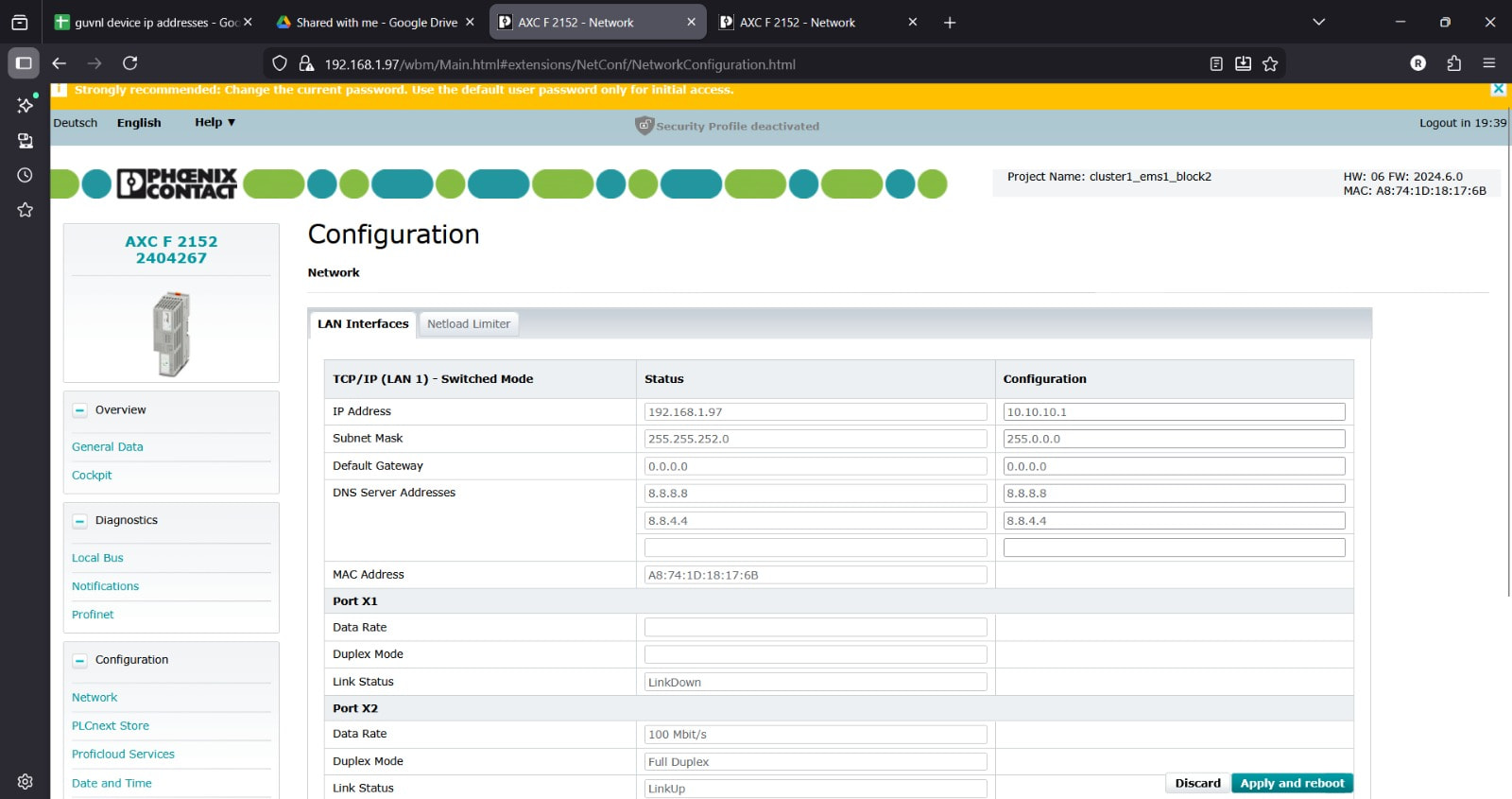Open the sidebar history clock icon
The image size is (1512, 799).
(25, 175)
